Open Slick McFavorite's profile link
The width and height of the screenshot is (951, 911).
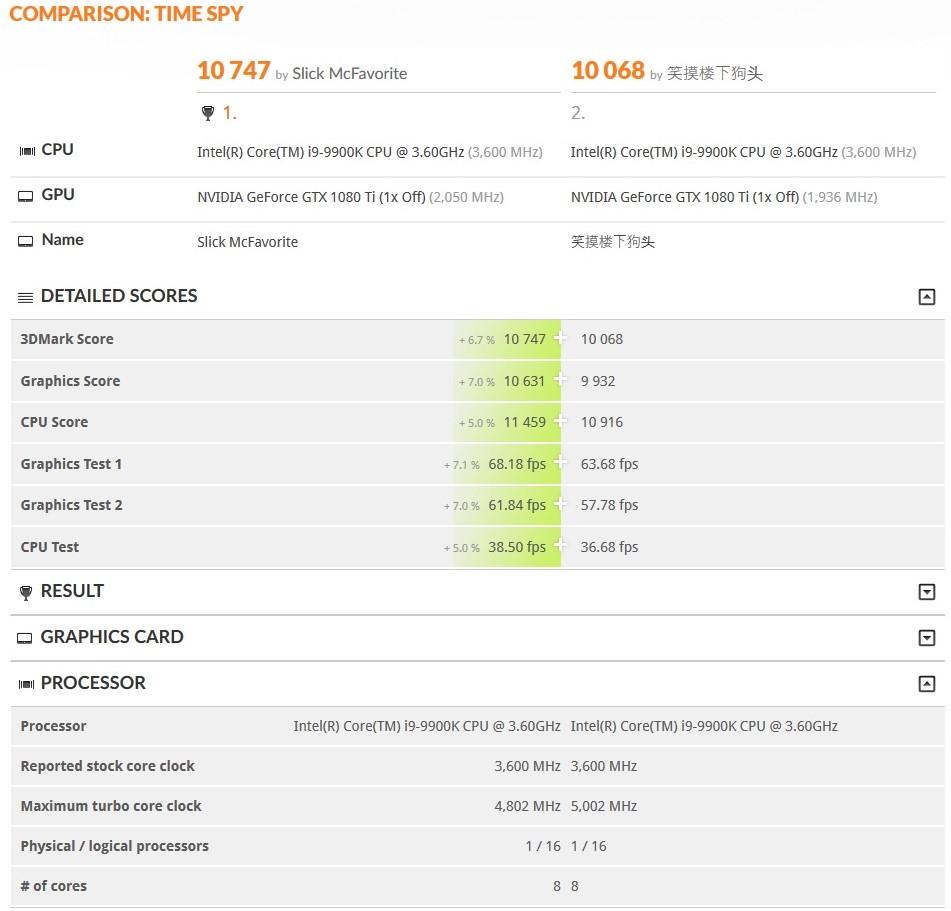pyautogui.click(x=350, y=73)
